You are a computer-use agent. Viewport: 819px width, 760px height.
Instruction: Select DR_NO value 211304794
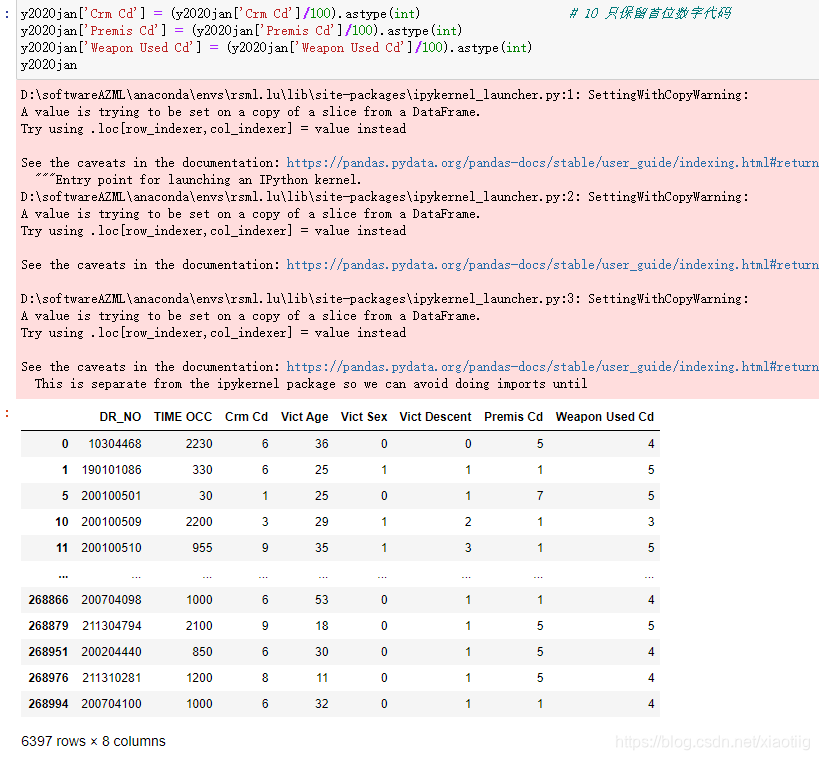tap(112, 626)
